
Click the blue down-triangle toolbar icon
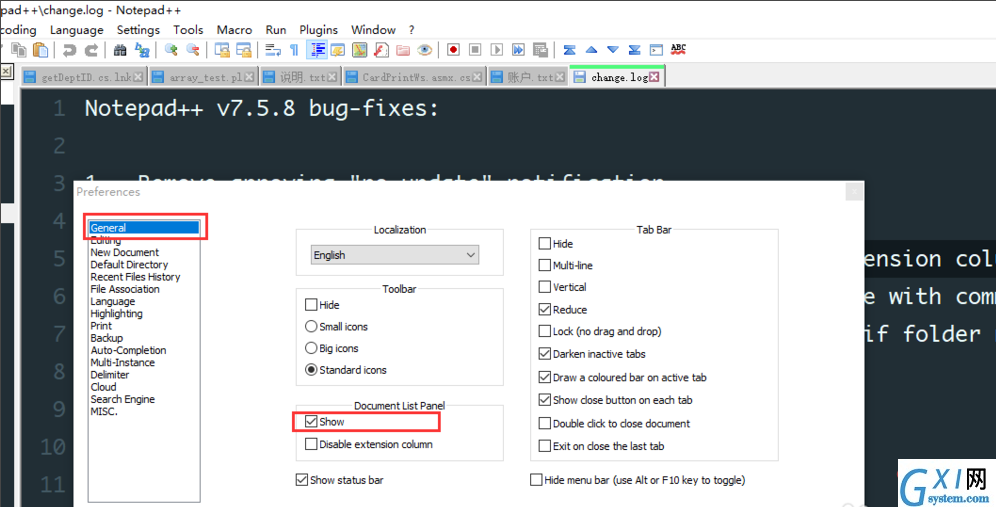(x=613, y=50)
